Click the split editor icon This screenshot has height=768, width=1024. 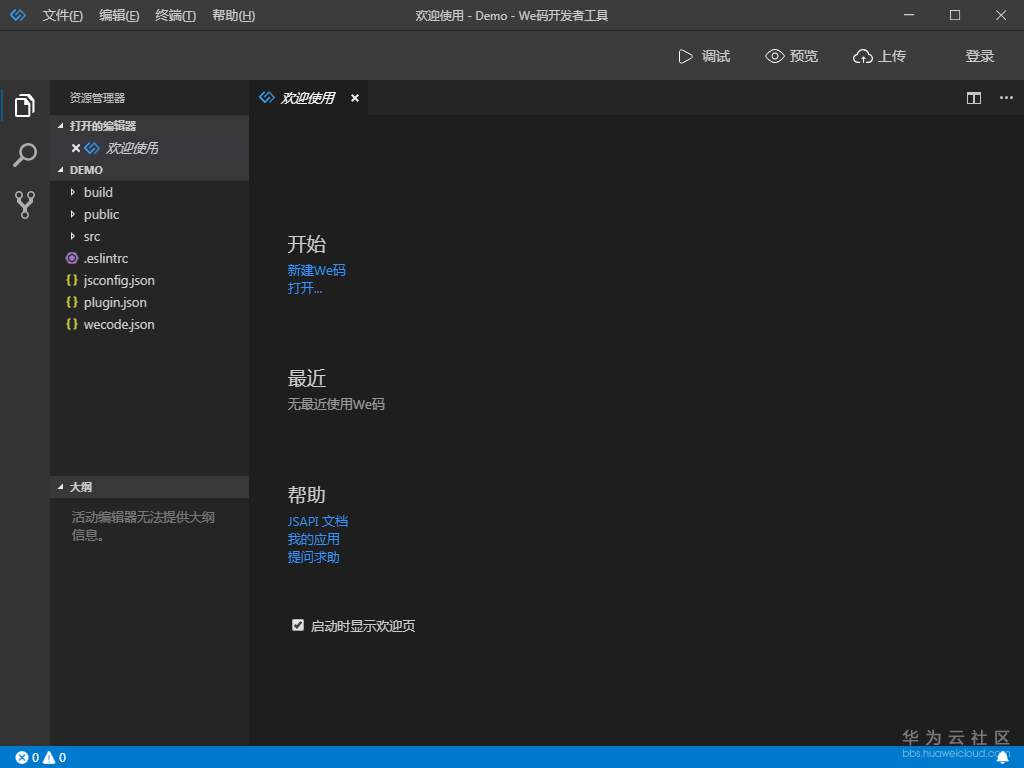point(974,98)
